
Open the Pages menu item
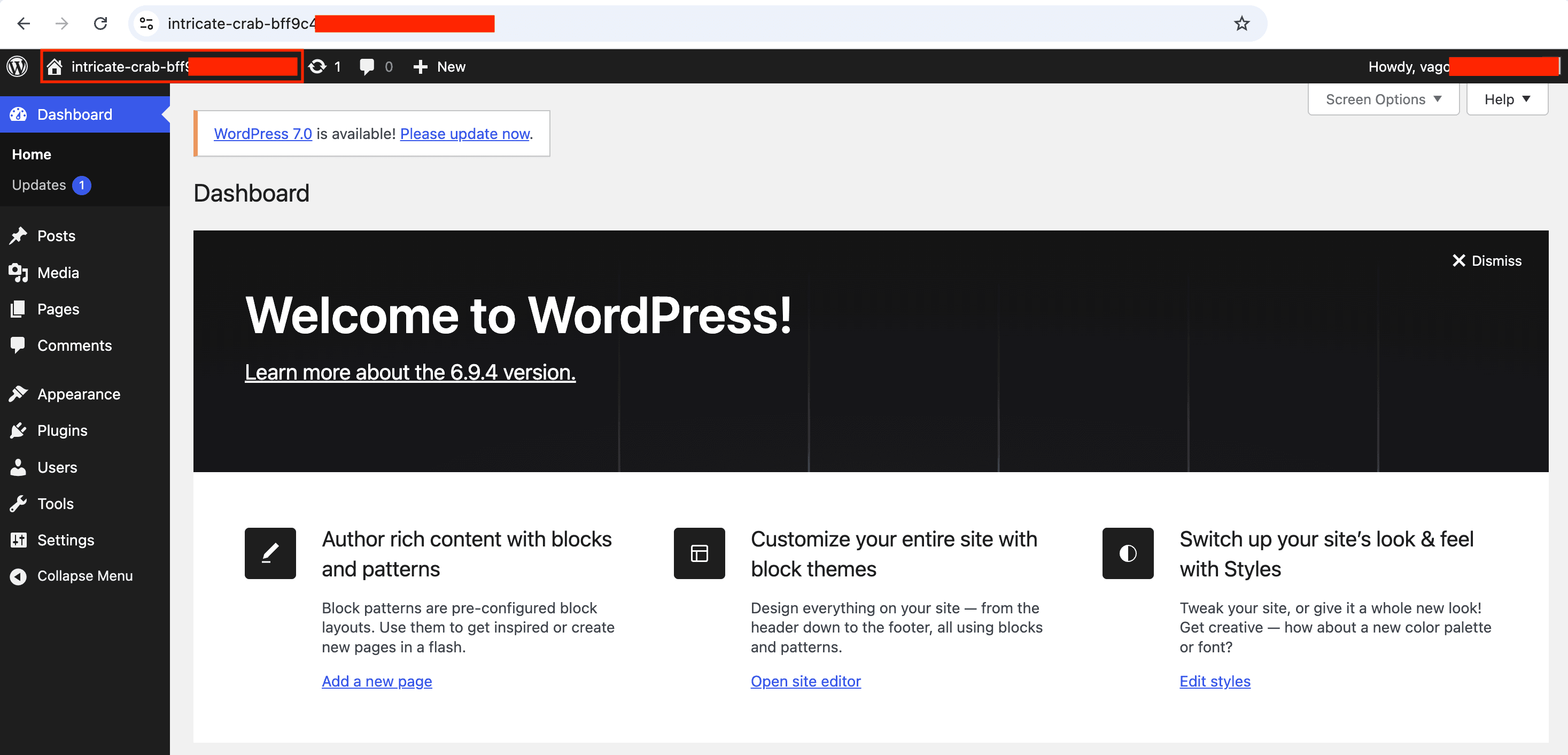coord(84,309)
